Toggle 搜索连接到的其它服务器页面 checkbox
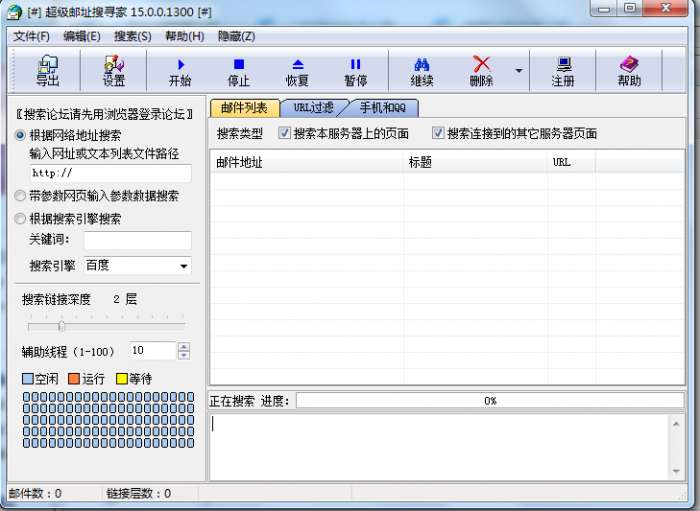Screen dimensions: 700x511 pos(438,133)
